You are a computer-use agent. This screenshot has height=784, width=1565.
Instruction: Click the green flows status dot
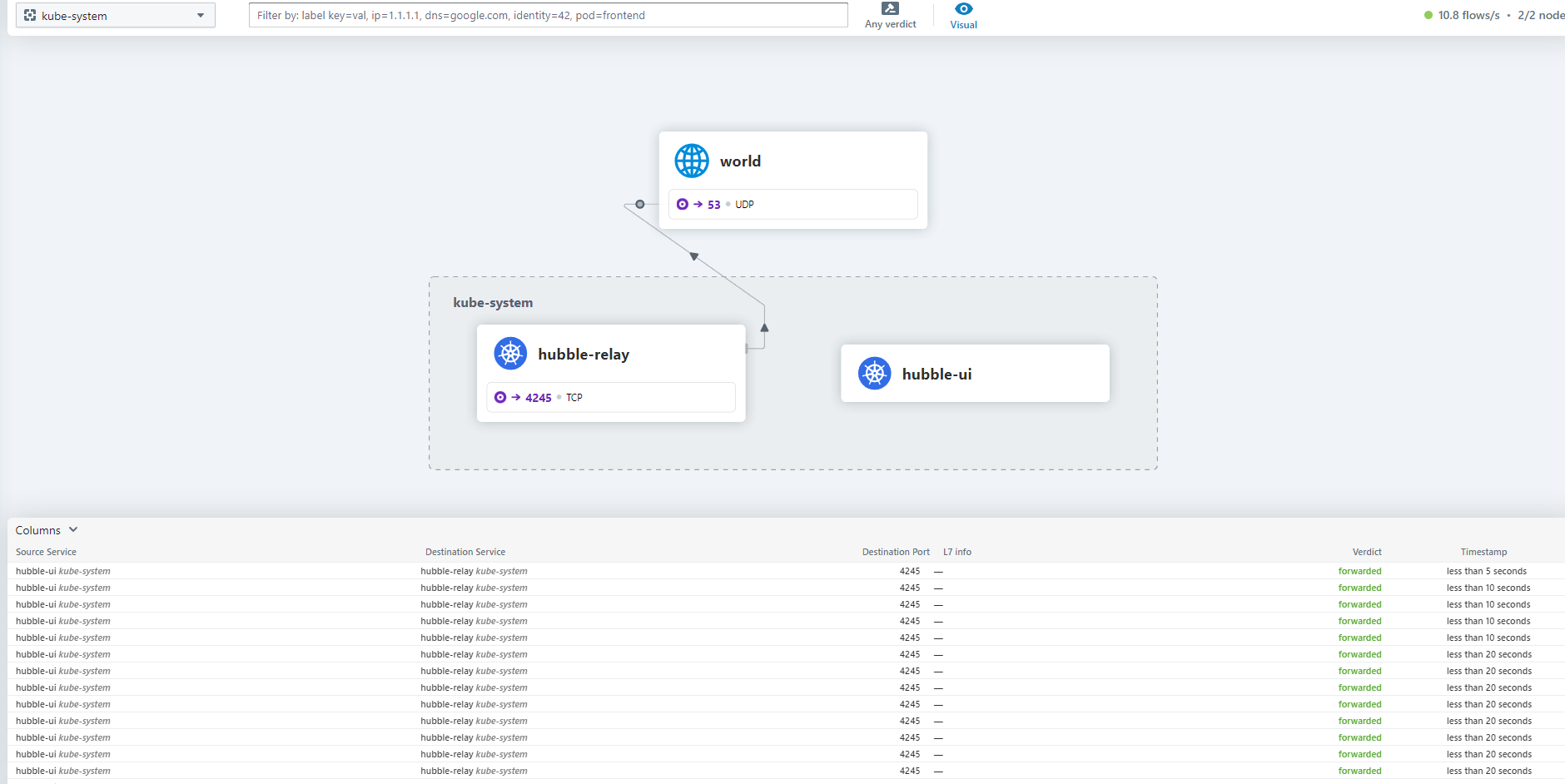(x=1428, y=15)
